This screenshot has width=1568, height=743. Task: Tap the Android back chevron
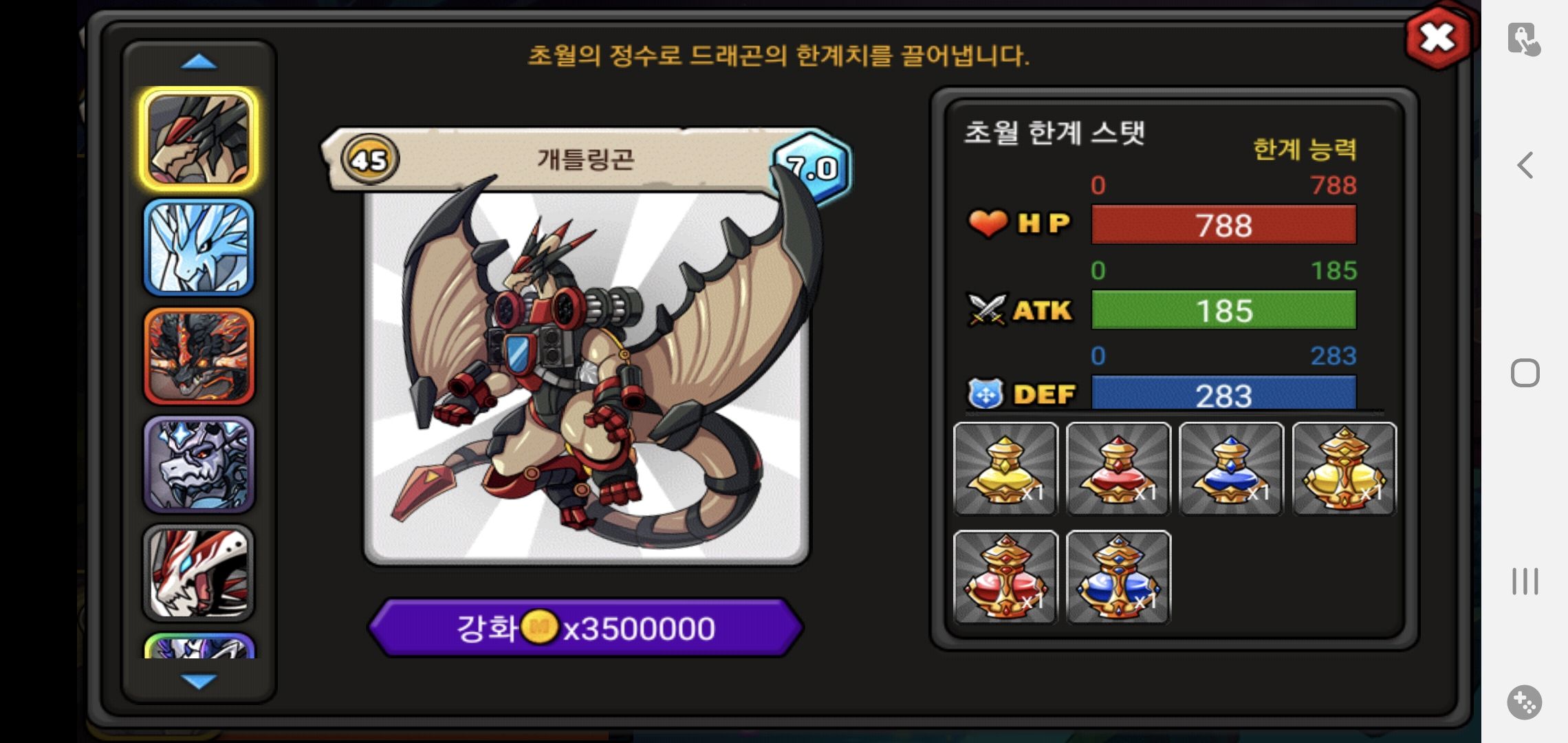1525,165
